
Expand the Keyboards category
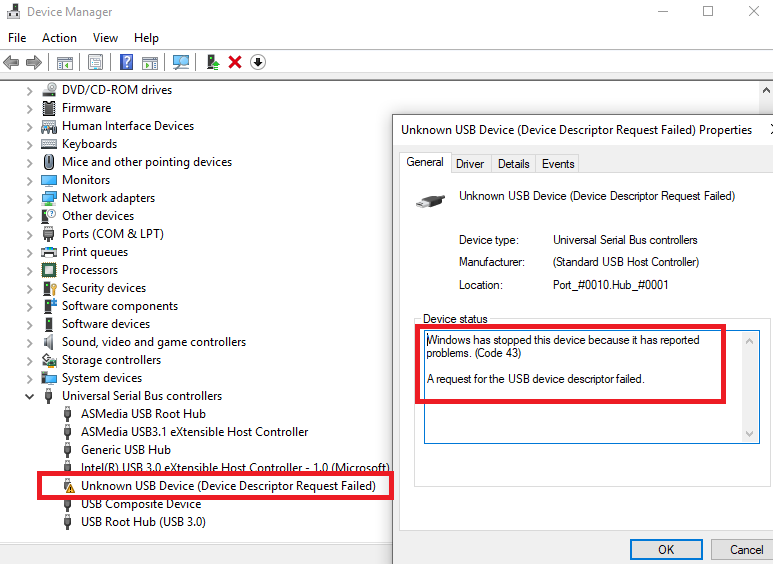pyautogui.click(x=29, y=144)
